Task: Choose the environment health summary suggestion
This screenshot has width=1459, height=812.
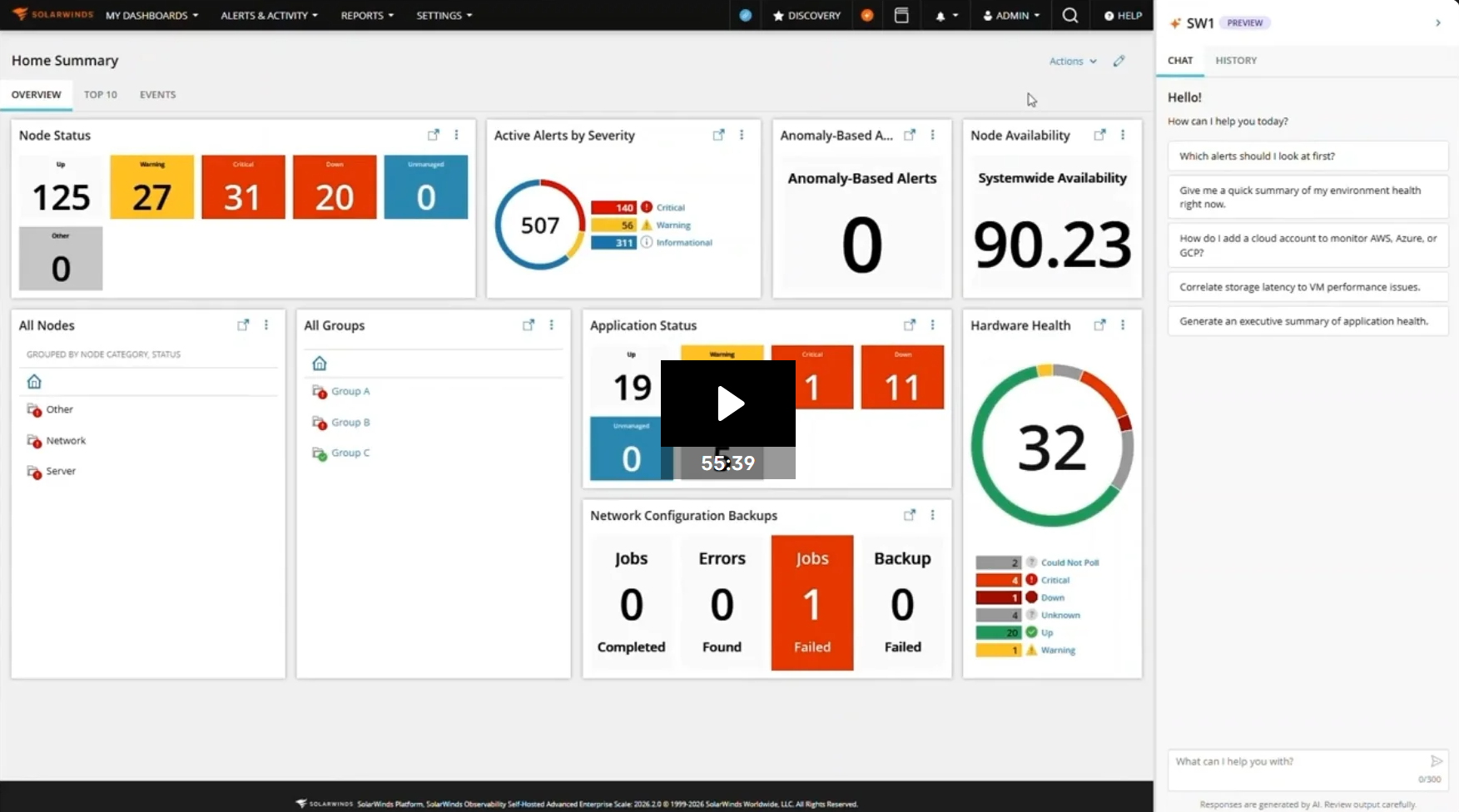Action: pyautogui.click(x=1308, y=197)
